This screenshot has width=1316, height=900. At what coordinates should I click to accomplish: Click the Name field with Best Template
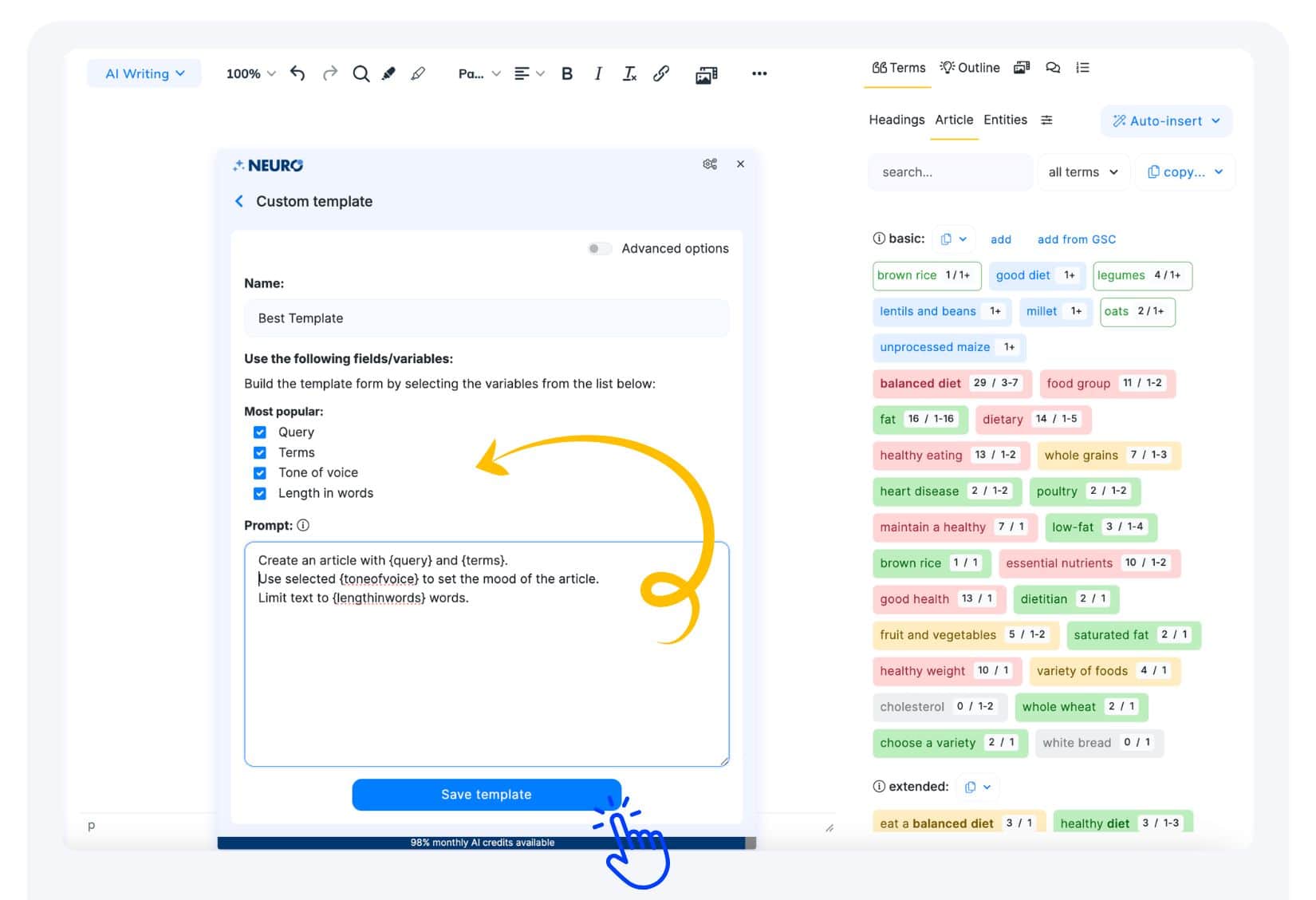coord(487,318)
